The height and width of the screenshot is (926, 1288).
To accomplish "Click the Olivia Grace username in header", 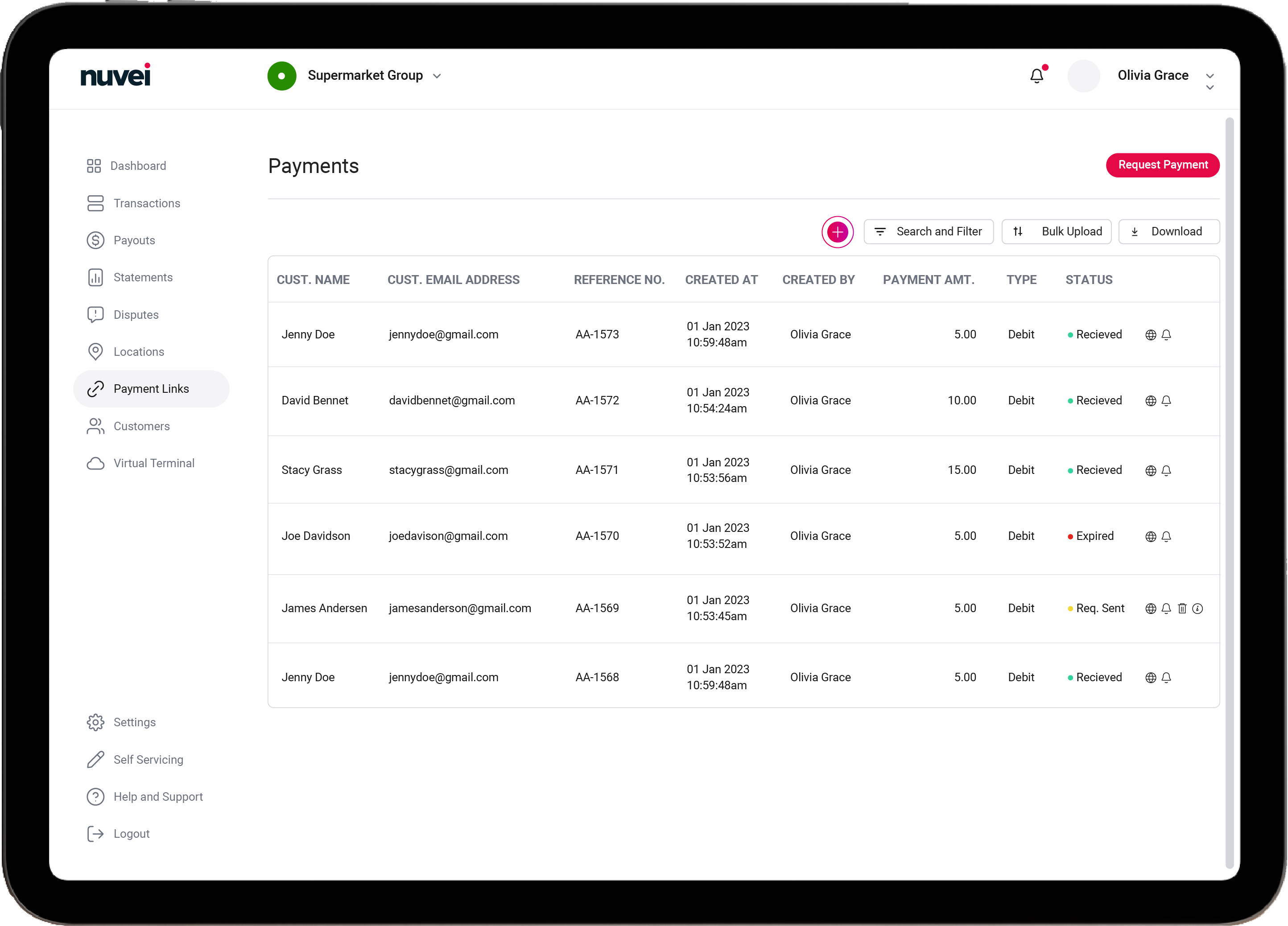I will click(x=1153, y=75).
